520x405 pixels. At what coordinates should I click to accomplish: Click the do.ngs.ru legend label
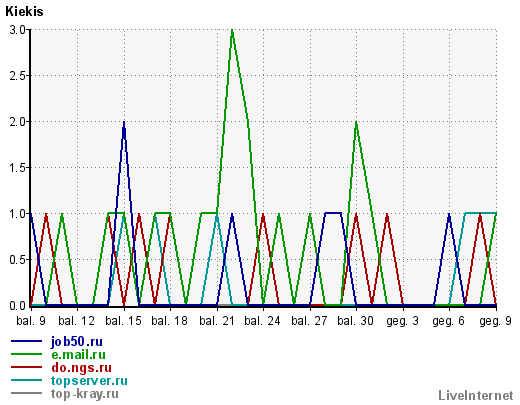(81, 368)
